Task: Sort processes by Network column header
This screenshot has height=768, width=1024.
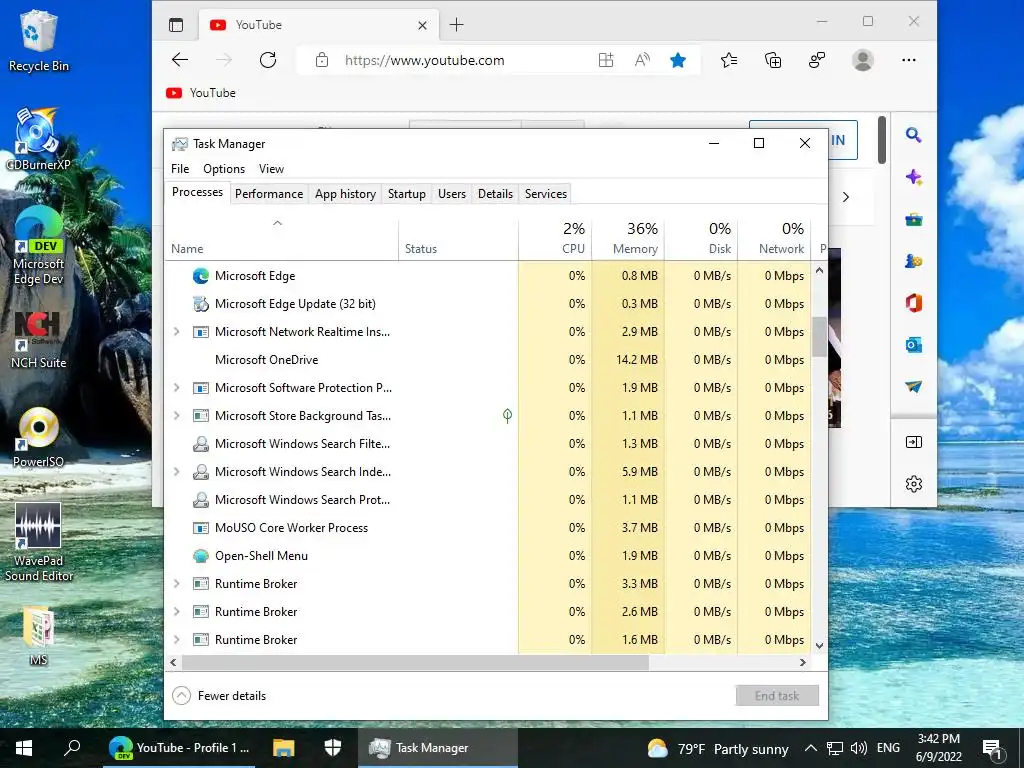Action: click(775, 238)
